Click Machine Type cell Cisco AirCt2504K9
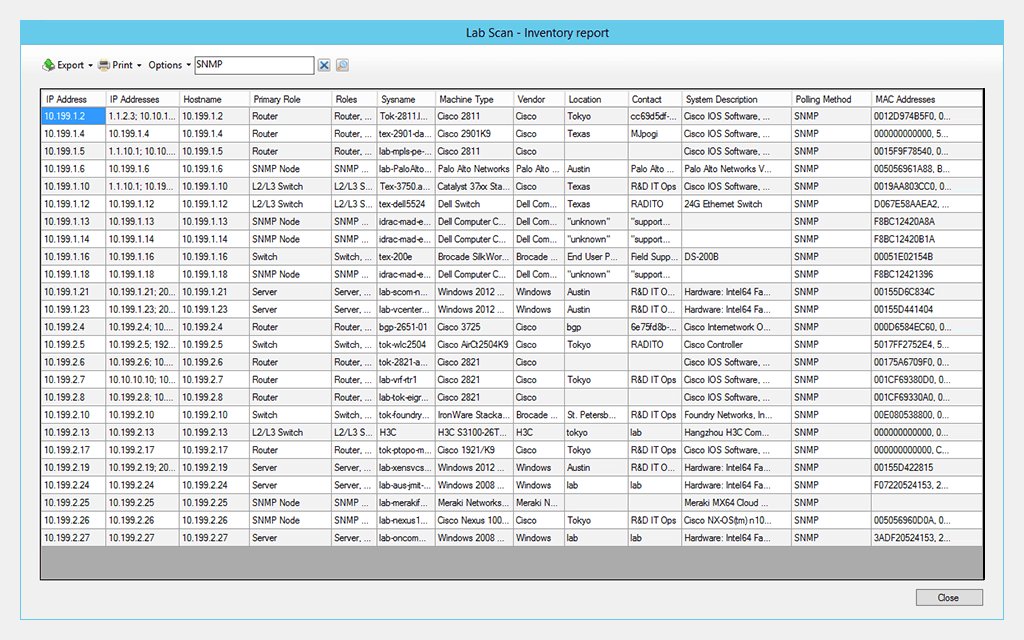This screenshot has height=640, width=1024. (x=474, y=345)
